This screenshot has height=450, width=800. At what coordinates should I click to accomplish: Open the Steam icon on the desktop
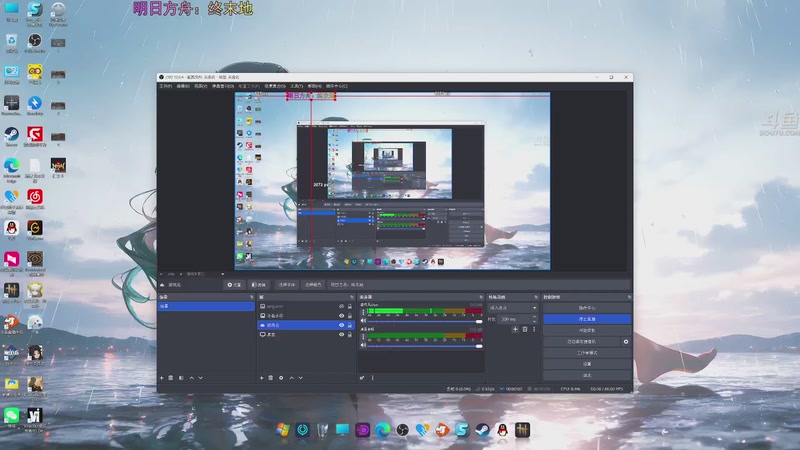click(12, 134)
